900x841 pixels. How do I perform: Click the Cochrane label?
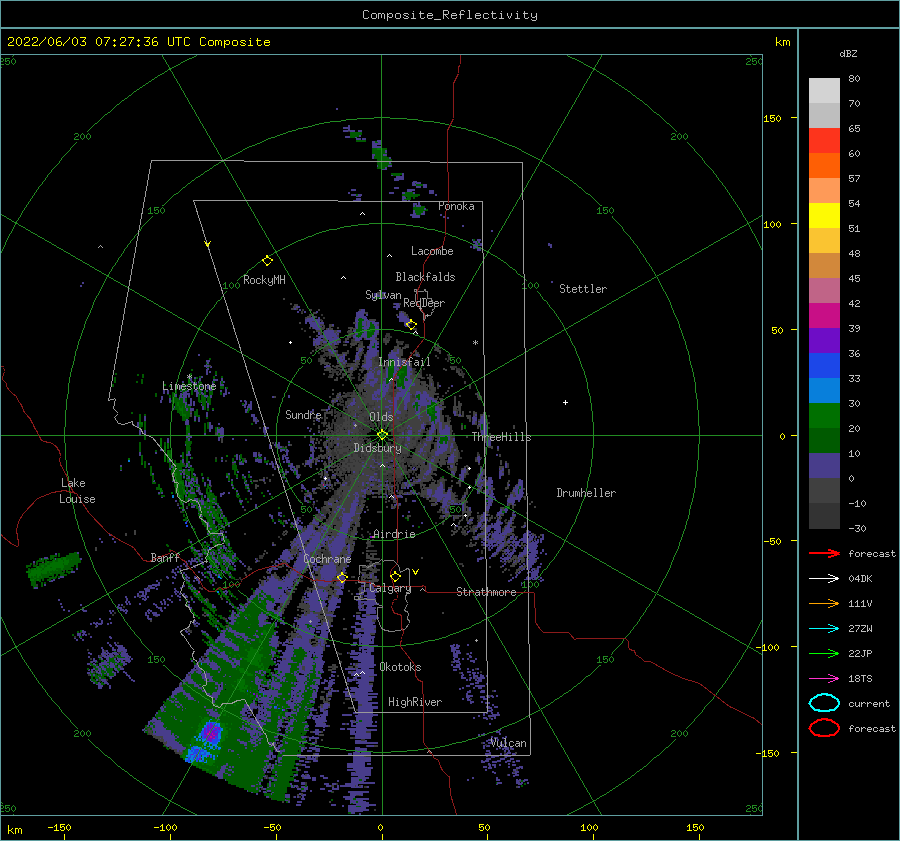point(327,559)
